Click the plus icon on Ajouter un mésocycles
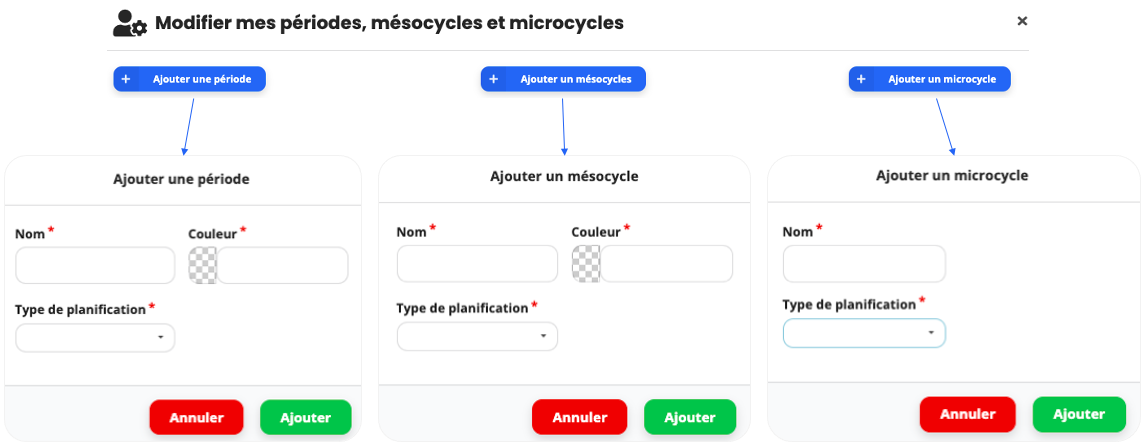1145x447 pixels. (493, 80)
